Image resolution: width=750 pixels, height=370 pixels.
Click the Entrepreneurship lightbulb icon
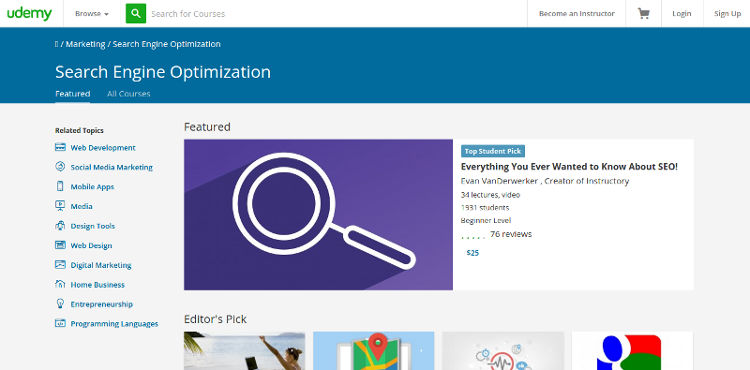pyautogui.click(x=60, y=304)
